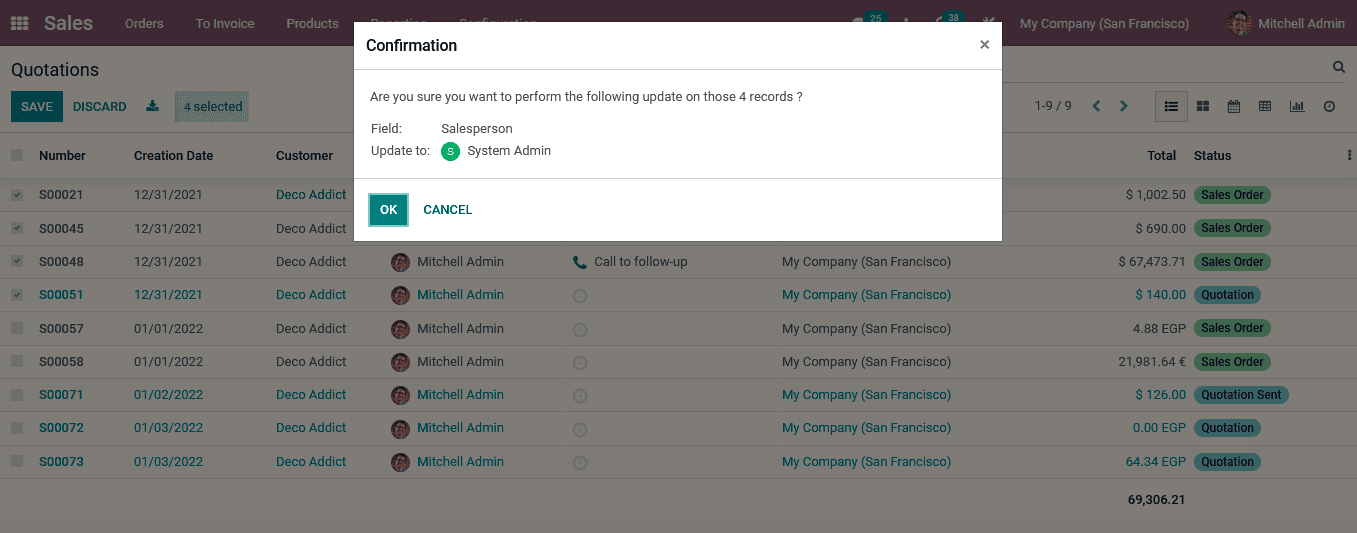Switch to the Kanban view icon
Image resolution: width=1357 pixels, height=533 pixels.
point(1203,106)
